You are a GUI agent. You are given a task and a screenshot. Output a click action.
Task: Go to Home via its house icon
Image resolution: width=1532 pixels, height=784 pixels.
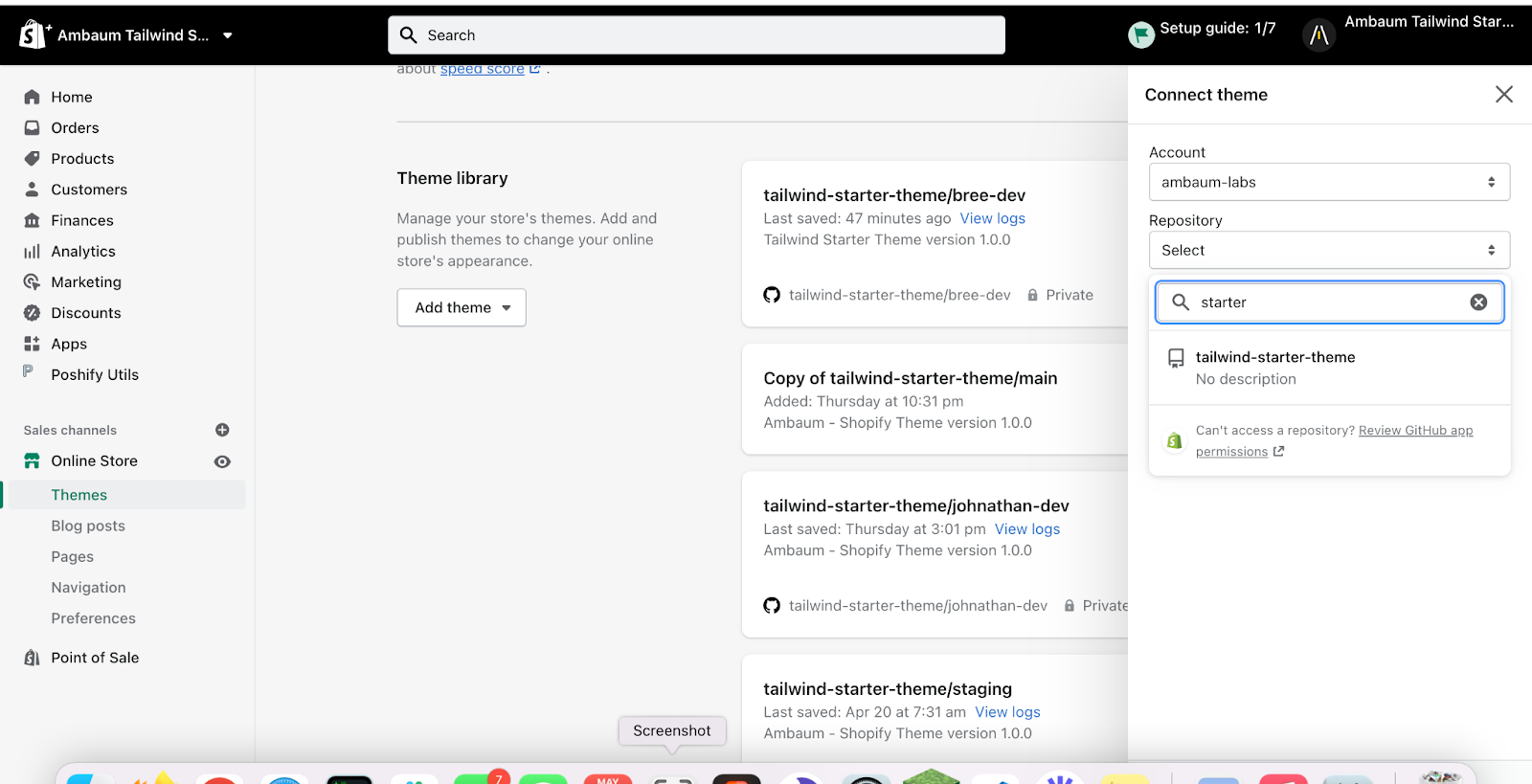tap(32, 97)
